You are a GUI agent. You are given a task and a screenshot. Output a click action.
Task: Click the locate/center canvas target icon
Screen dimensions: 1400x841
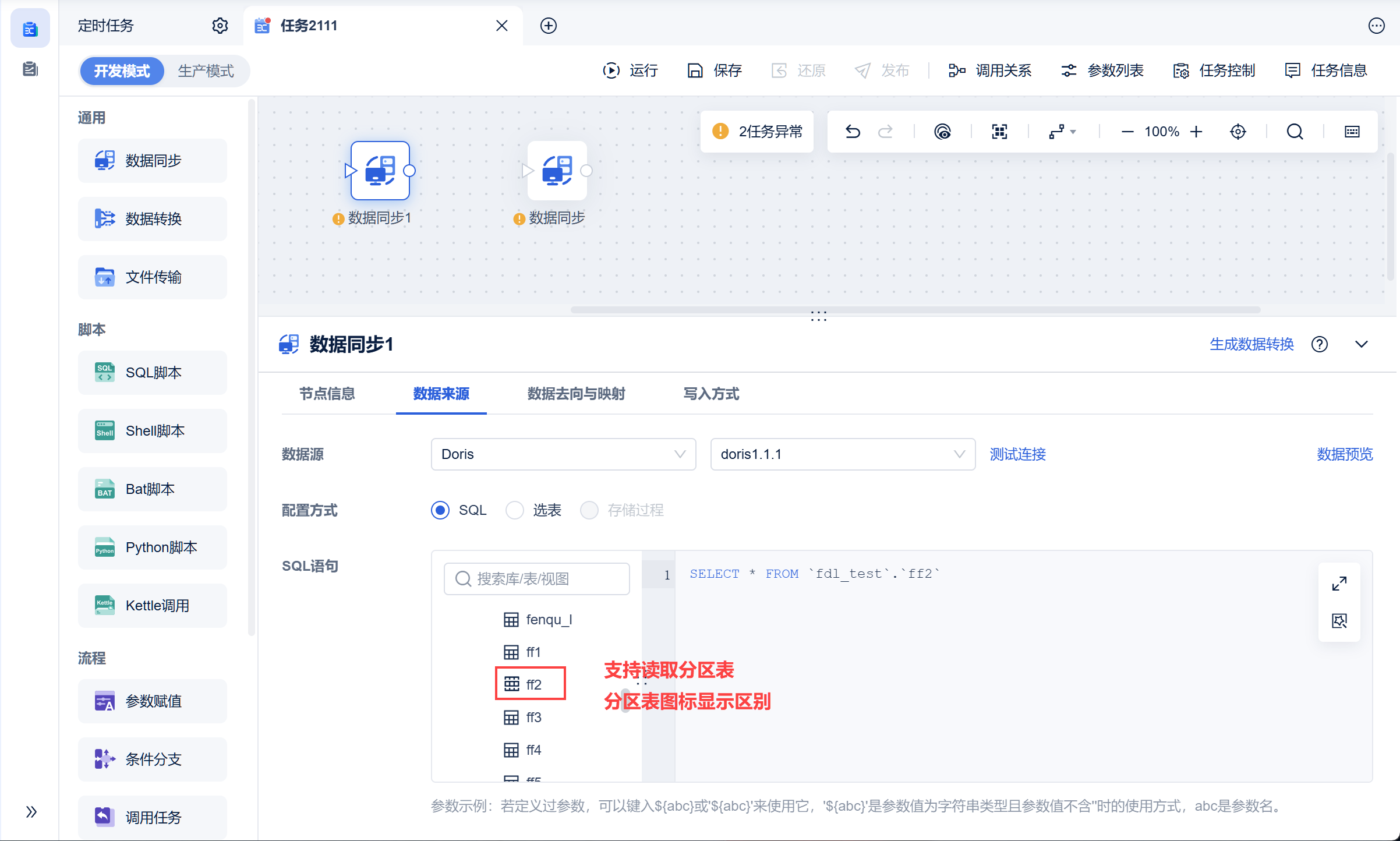(1238, 132)
